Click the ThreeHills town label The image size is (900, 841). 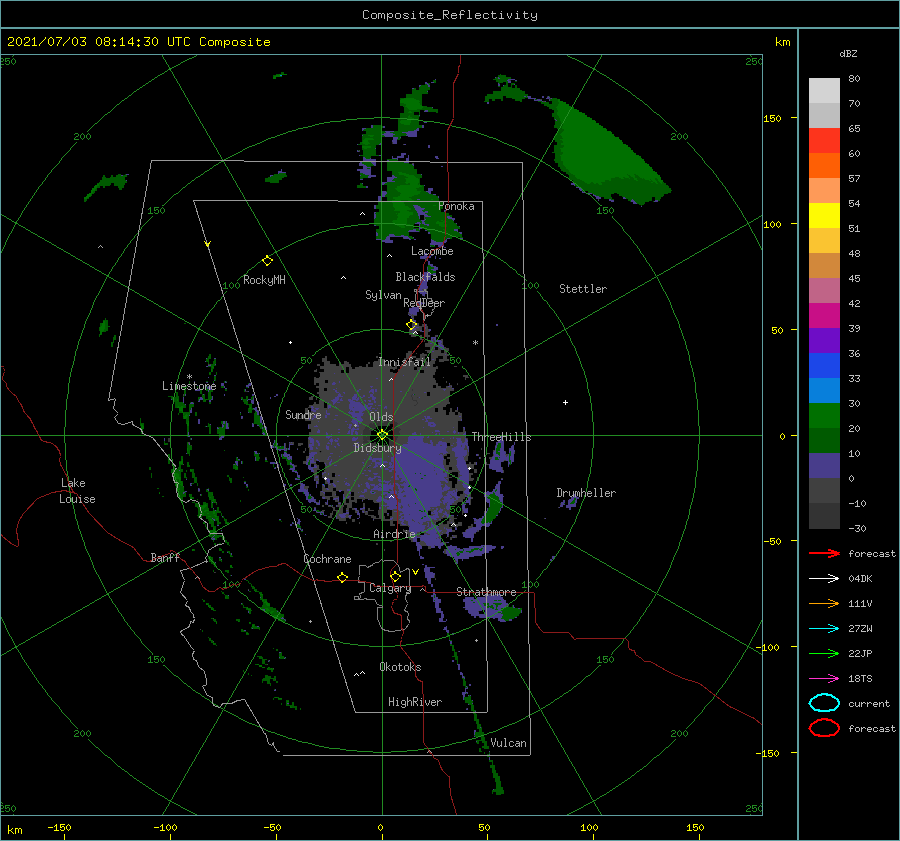(501, 437)
